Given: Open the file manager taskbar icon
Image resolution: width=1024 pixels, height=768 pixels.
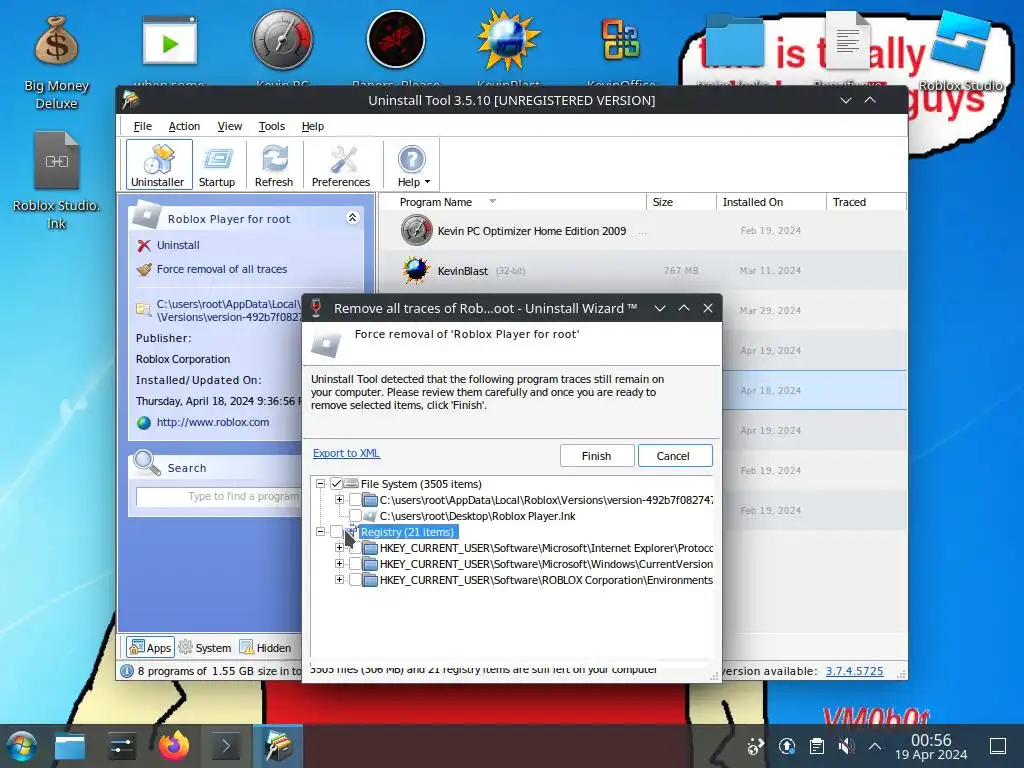Looking at the screenshot, I should pyautogui.click(x=69, y=746).
